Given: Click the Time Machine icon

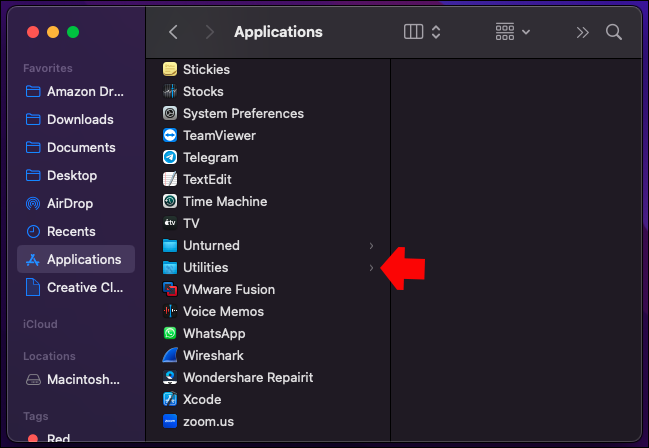Looking at the screenshot, I should point(170,202).
